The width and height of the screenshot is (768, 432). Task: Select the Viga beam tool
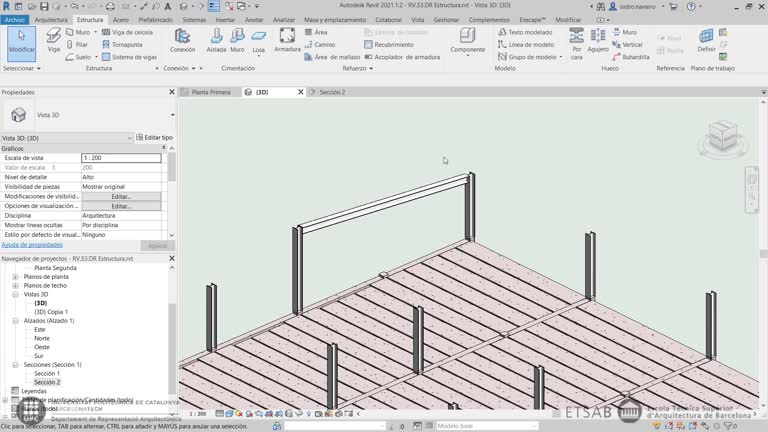(x=53, y=43)
